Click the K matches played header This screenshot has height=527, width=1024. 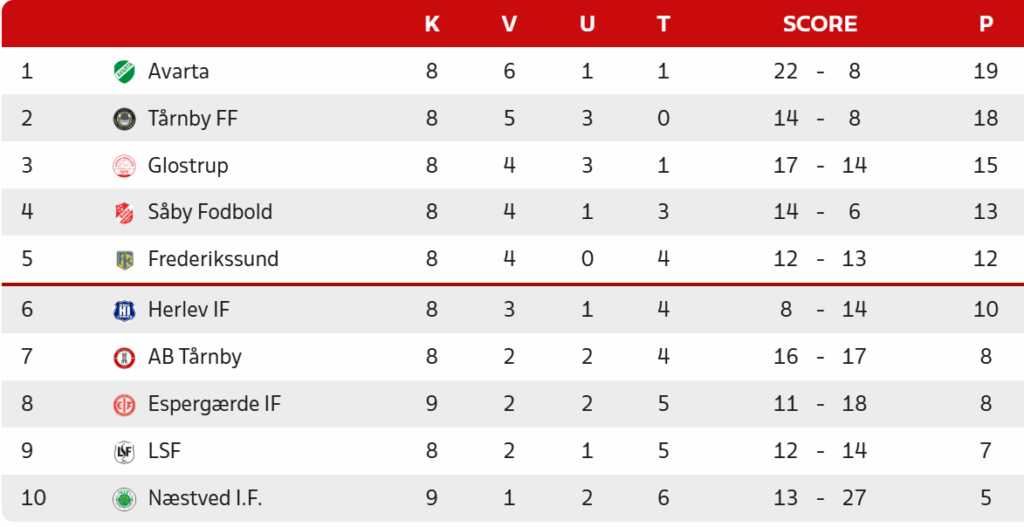coord(432,24)
